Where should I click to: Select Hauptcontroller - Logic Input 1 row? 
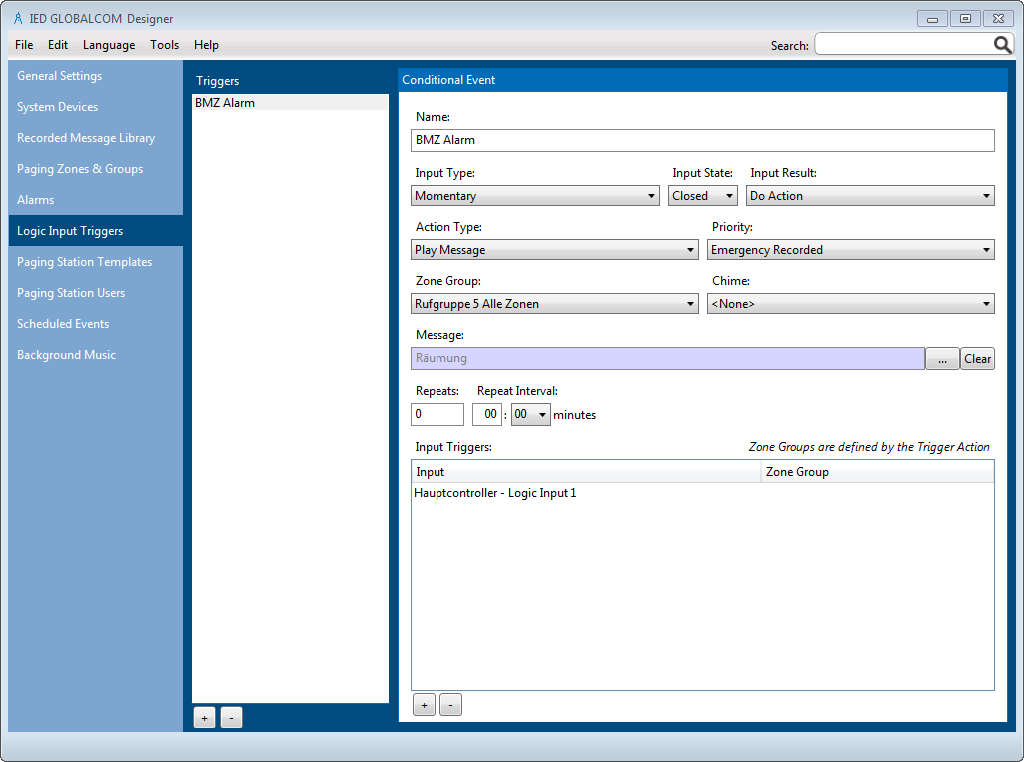click(x=496, y=493)
